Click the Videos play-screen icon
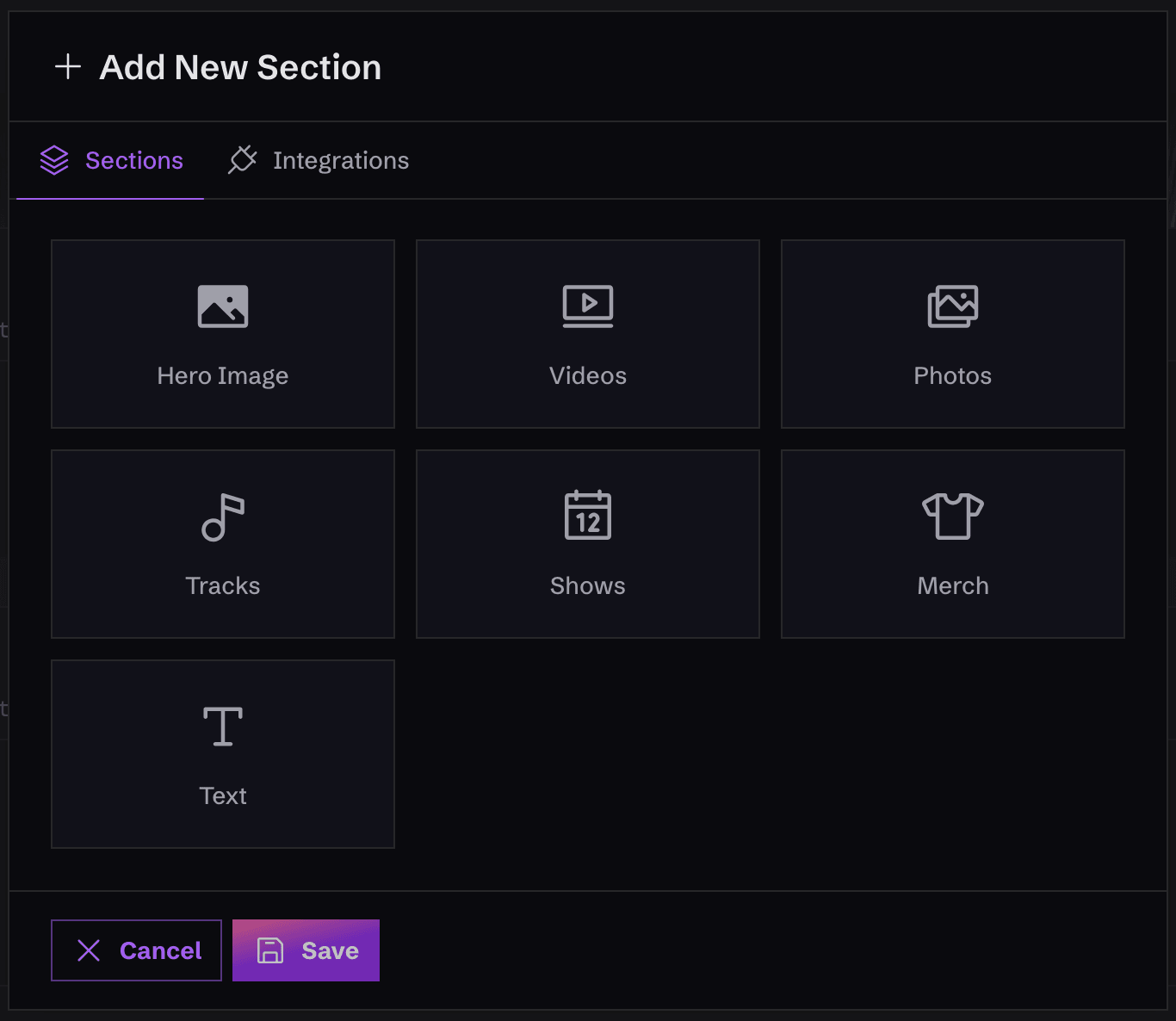This screenshot has width=1176, height=1021. [588, 305]
